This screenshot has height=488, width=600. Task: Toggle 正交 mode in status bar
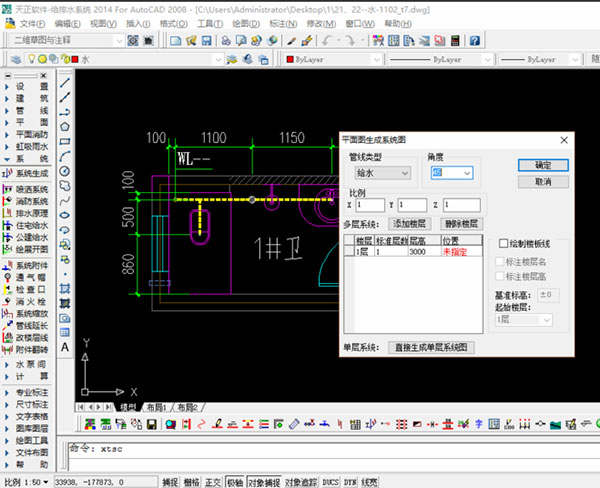tap(213, 481)
